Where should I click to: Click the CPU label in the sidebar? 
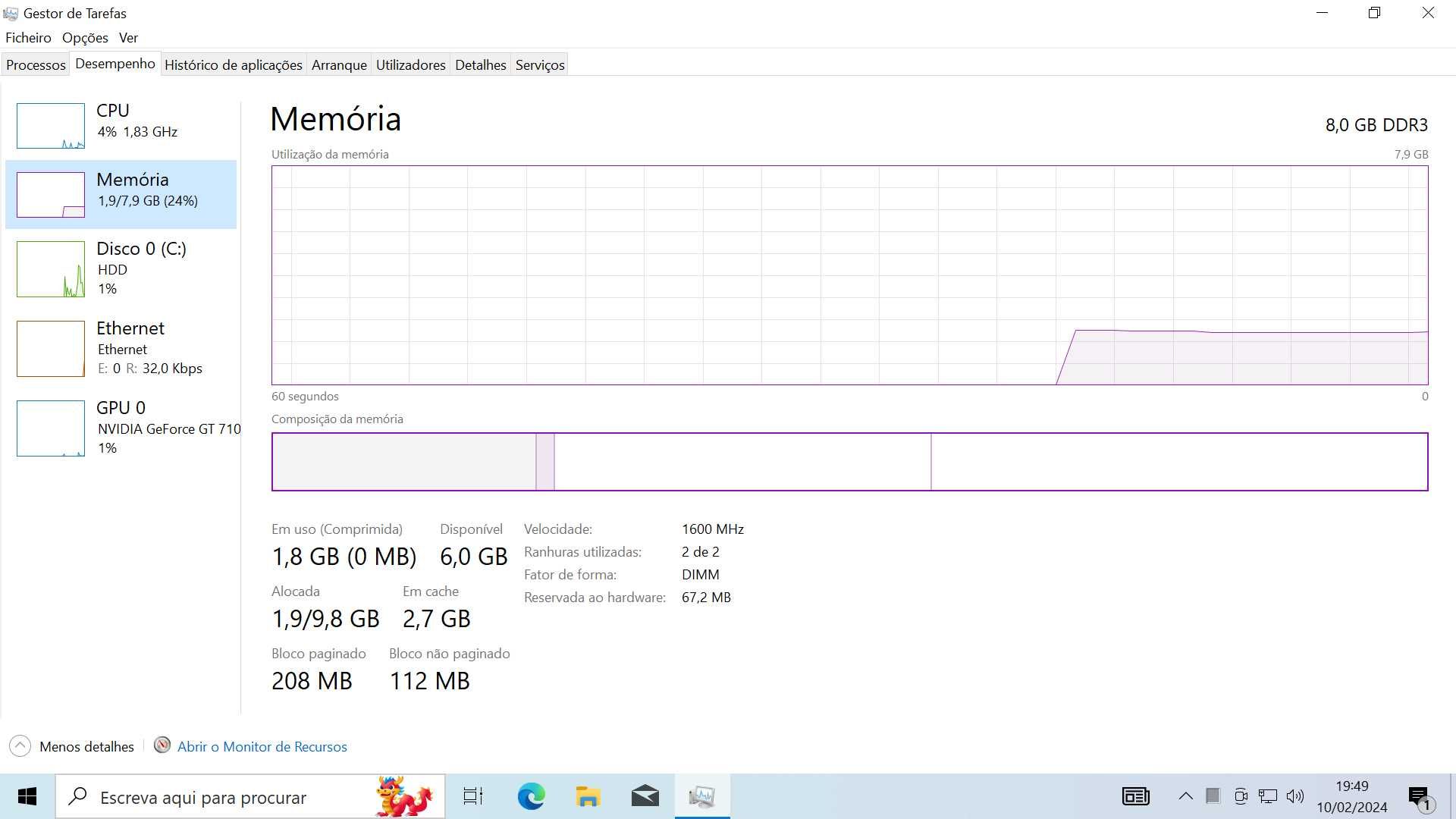113,111
